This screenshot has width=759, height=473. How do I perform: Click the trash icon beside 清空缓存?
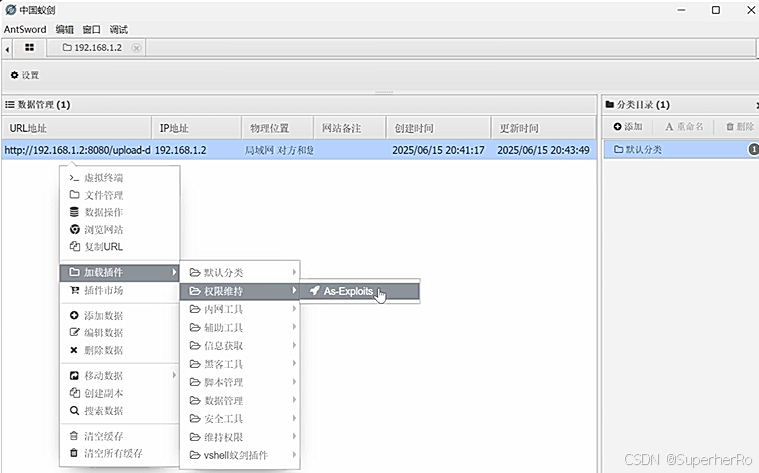point(74,436)
